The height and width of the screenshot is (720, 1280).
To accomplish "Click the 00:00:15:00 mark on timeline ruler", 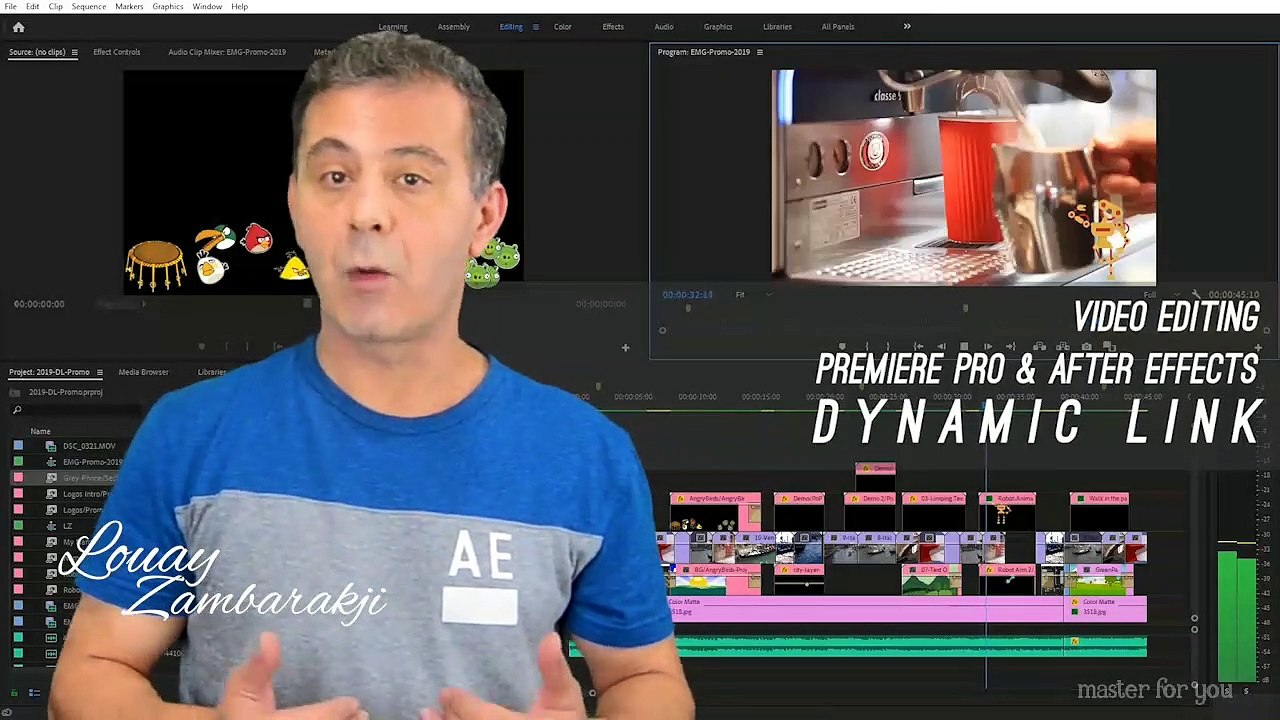I will point(762,397).
